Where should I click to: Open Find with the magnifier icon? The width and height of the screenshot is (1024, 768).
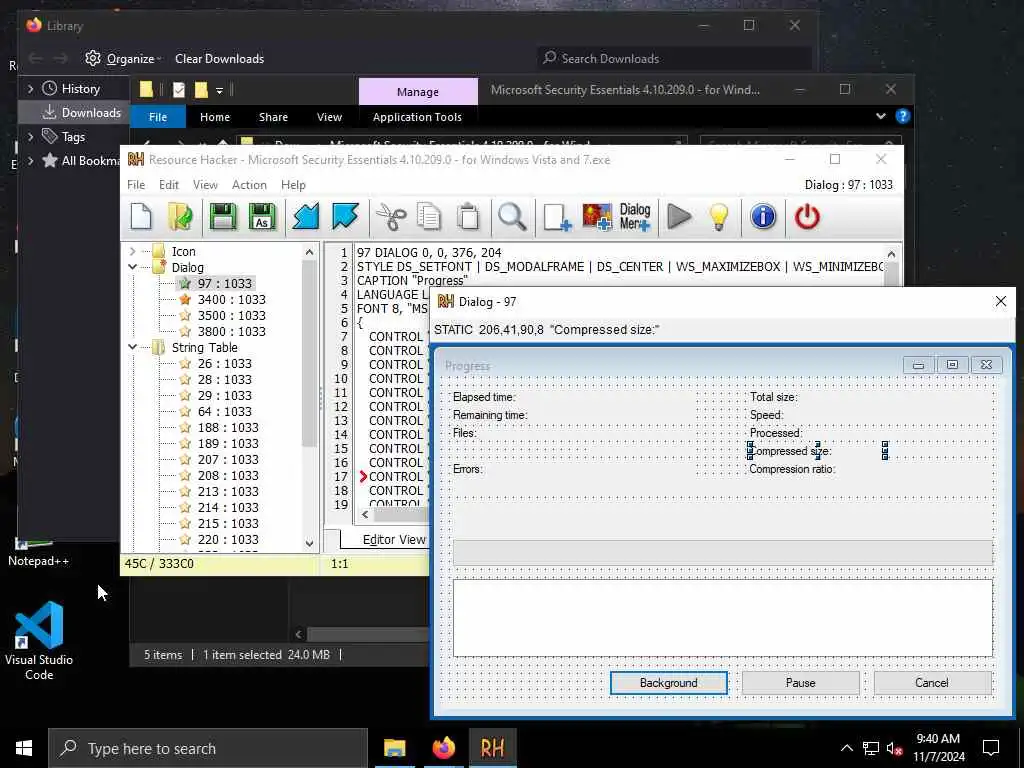tap(512, 217)
